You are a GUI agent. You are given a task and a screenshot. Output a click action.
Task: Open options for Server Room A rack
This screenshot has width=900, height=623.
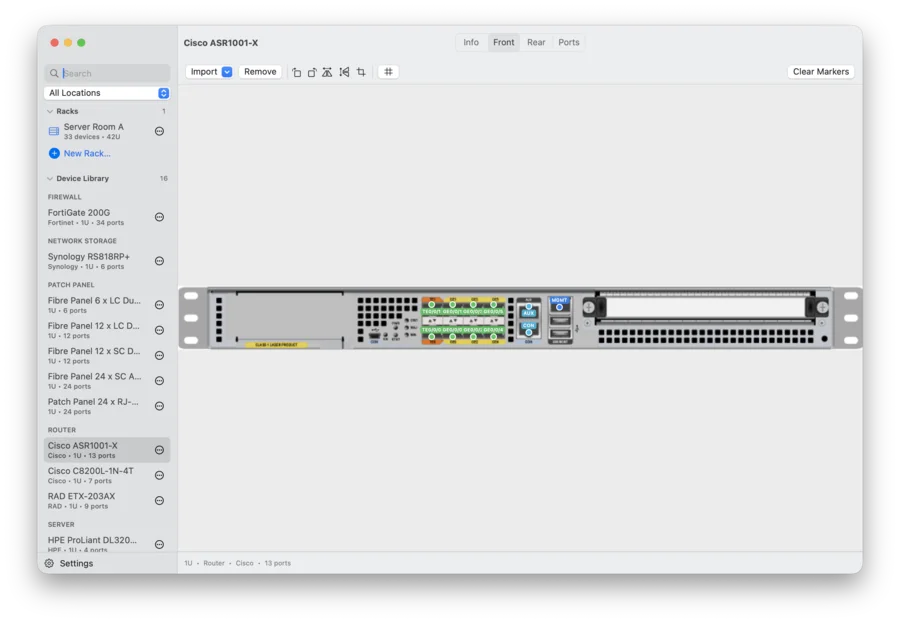pyautogui.click(x=160, y=131)
